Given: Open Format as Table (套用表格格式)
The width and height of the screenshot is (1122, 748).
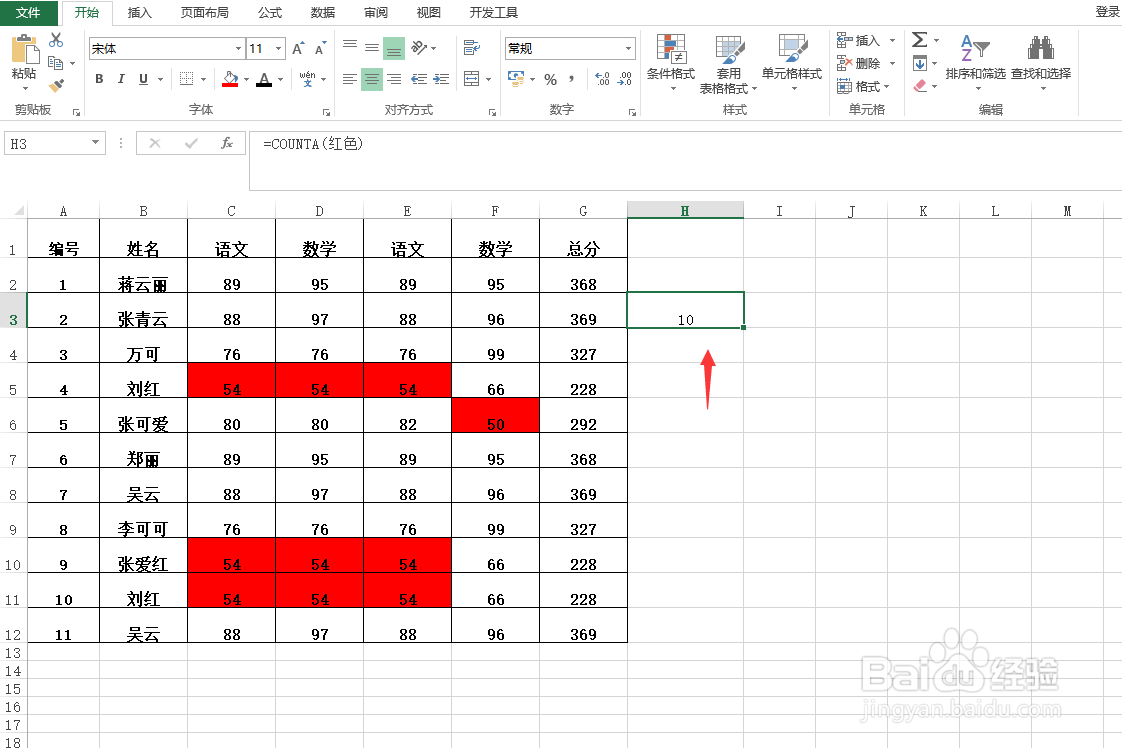Looking at the screenshot, I should point(728,64).
